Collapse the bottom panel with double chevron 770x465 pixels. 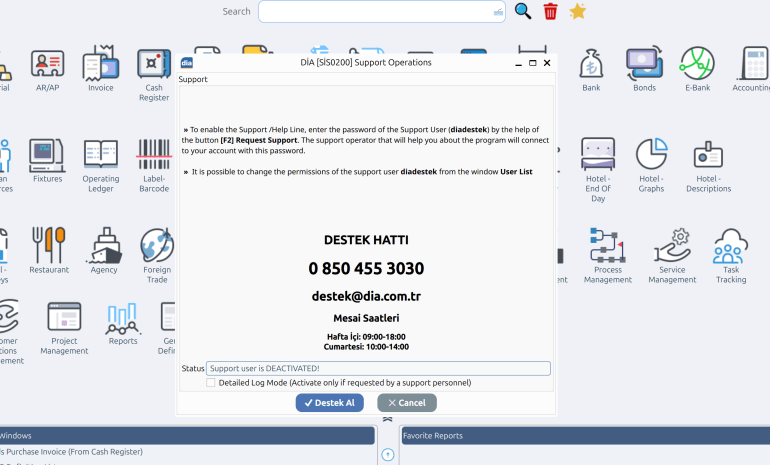point(387,419)
